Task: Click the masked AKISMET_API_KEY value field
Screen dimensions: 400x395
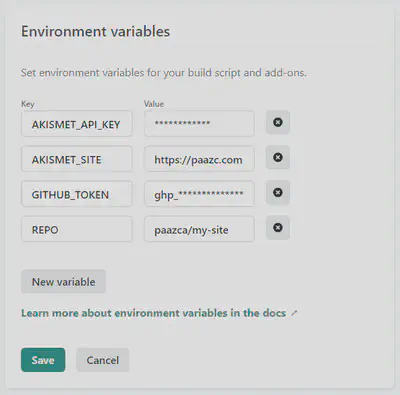Action: tap(199, 124)
